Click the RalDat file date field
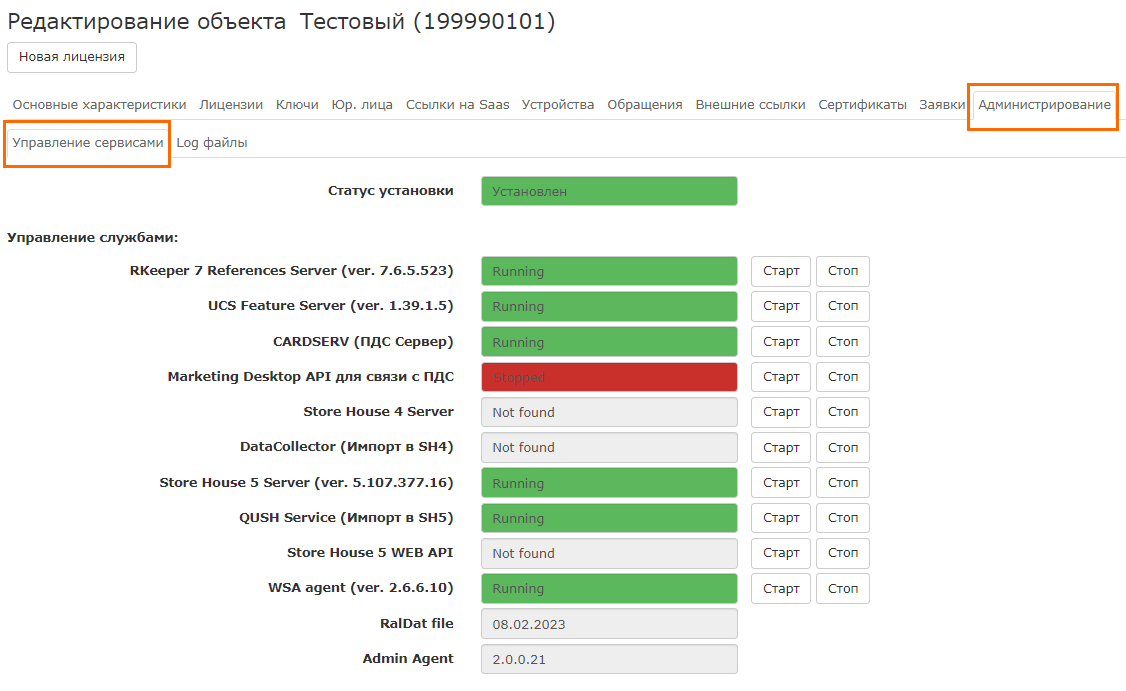This screenshot has height=691, width=1126. coord(609,624)
